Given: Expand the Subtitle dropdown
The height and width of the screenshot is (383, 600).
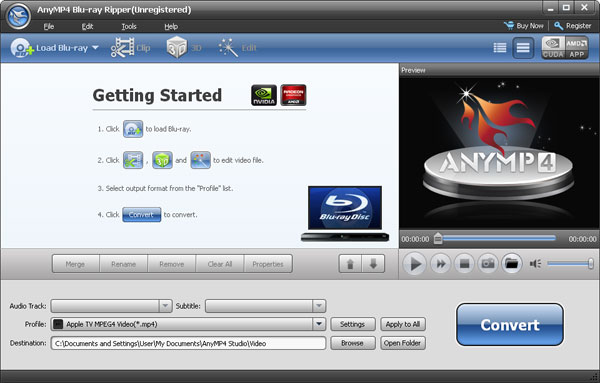Looking at the screenshot, I should click(319, 306).
